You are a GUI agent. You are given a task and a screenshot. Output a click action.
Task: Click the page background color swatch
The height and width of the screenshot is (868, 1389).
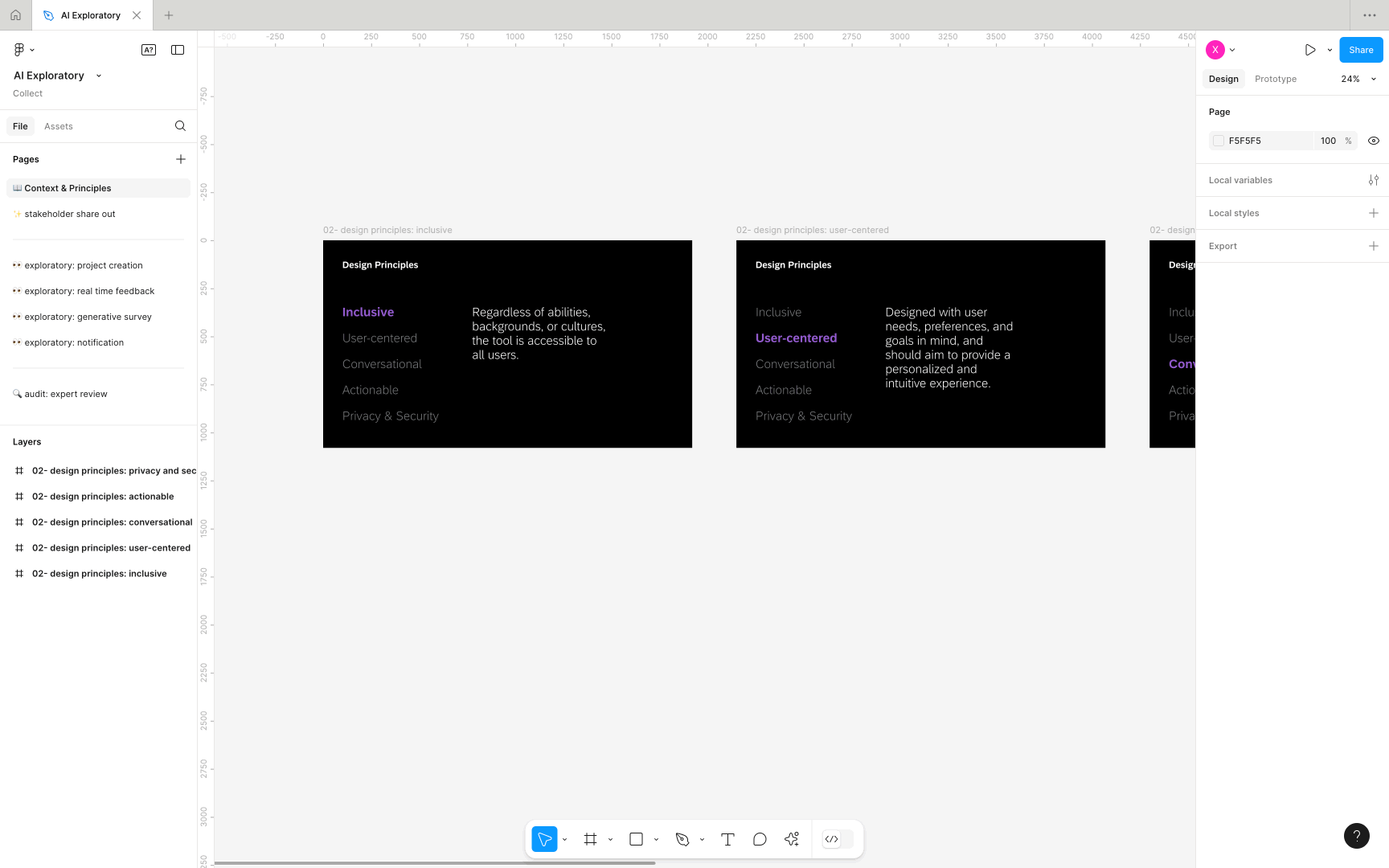tap(1219, 141)
